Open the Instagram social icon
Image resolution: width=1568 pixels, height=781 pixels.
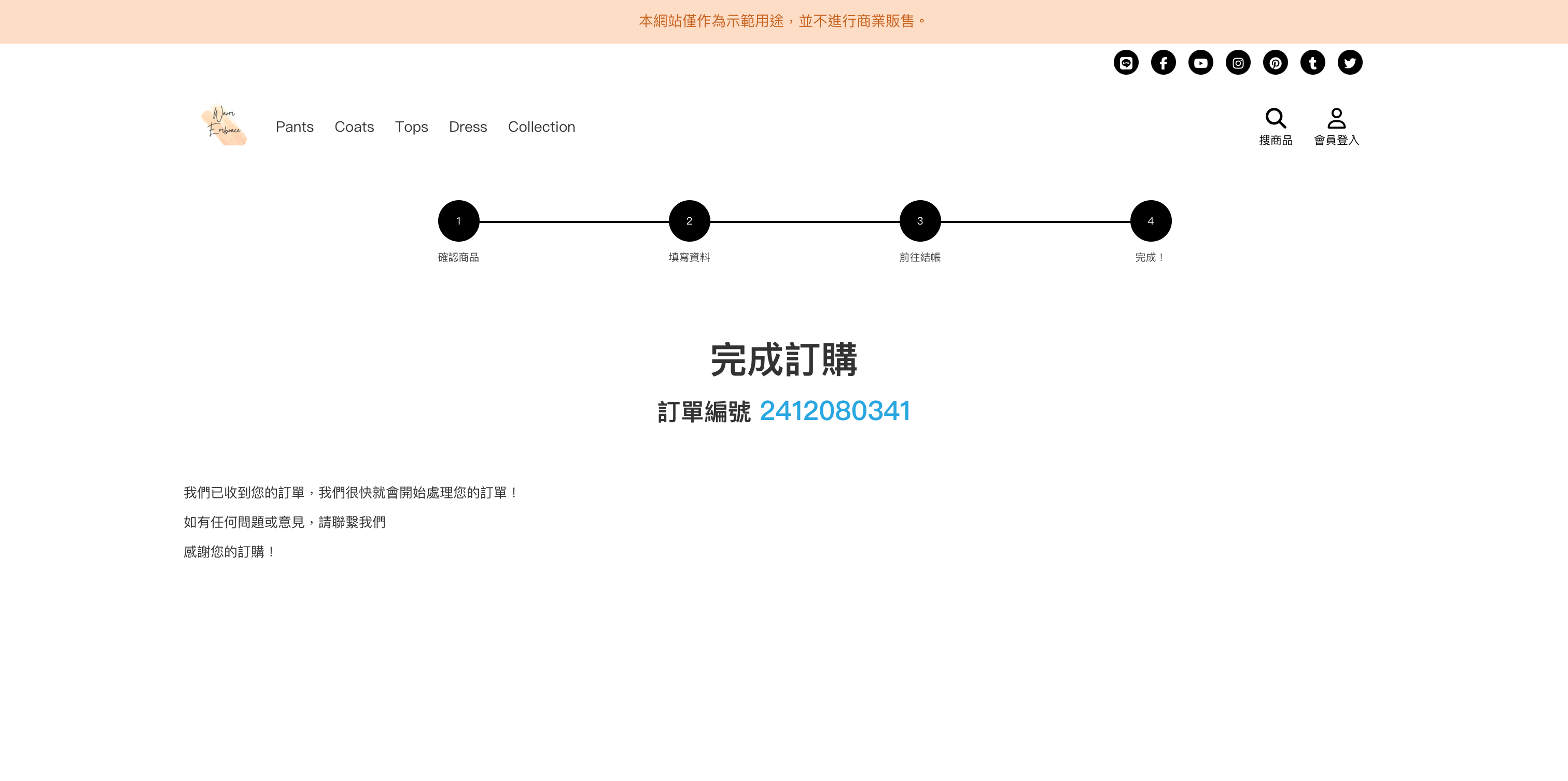click(x=1238, y=63)
